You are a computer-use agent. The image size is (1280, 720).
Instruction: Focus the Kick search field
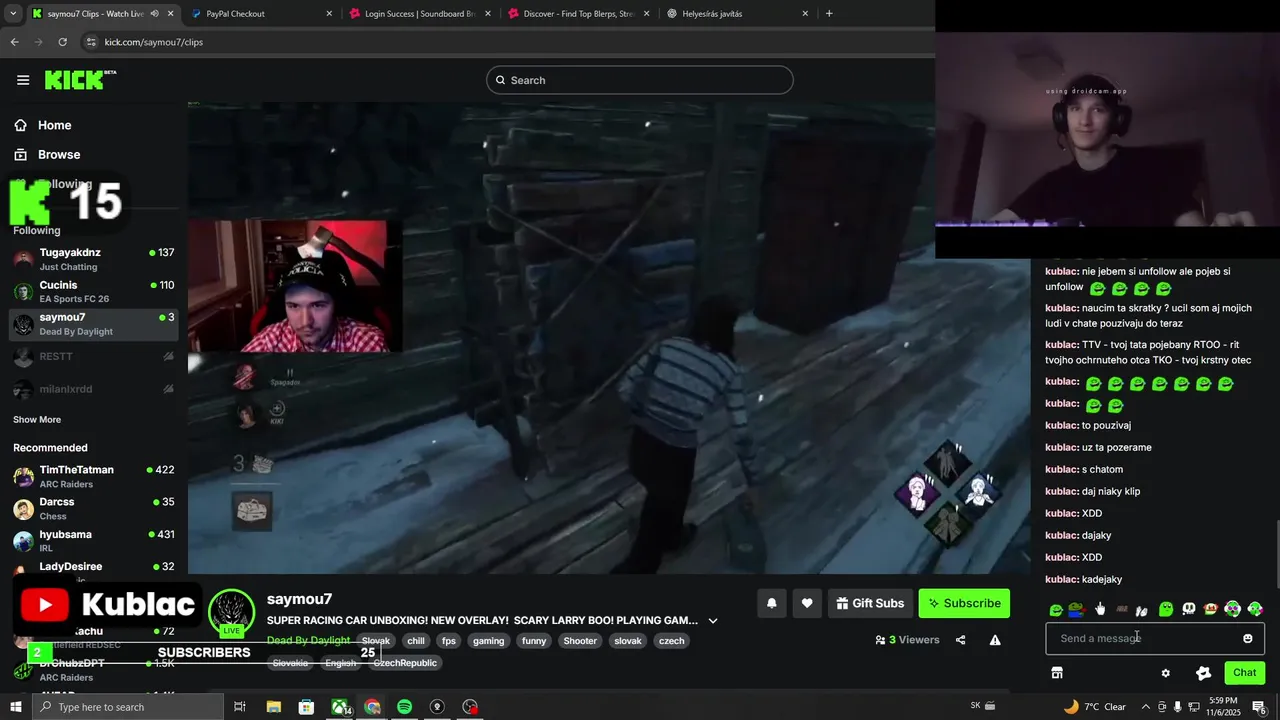tap(640, 80)
